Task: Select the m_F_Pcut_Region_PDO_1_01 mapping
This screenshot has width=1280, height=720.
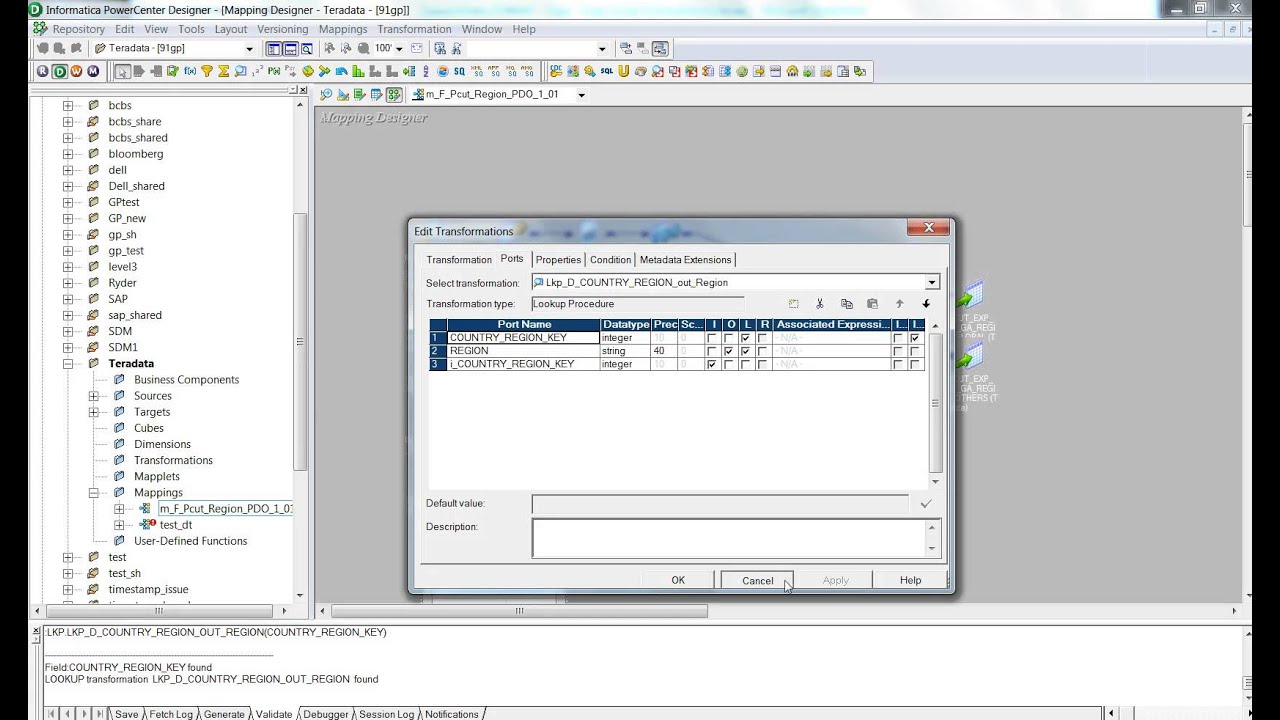Action: 226,509
